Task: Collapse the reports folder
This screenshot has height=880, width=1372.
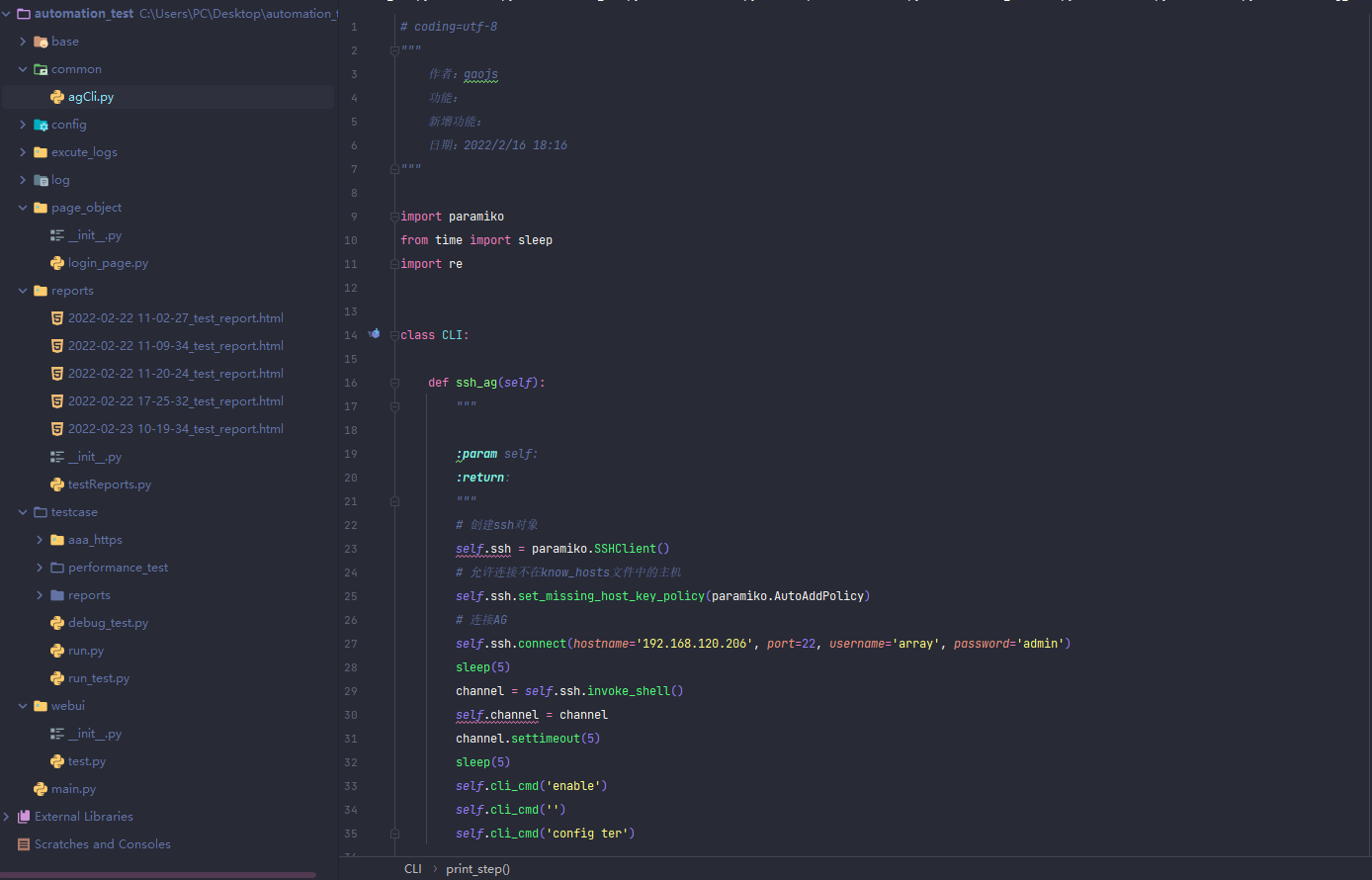Action: tap(23, 291)
